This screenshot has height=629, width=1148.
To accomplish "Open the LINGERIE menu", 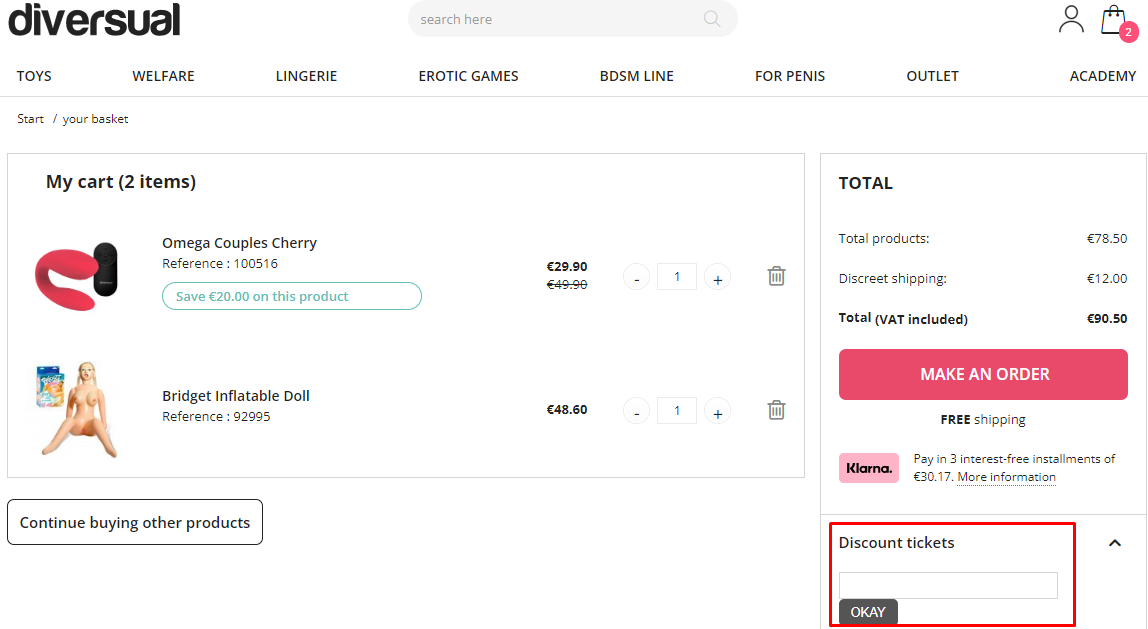I will 306,76.
